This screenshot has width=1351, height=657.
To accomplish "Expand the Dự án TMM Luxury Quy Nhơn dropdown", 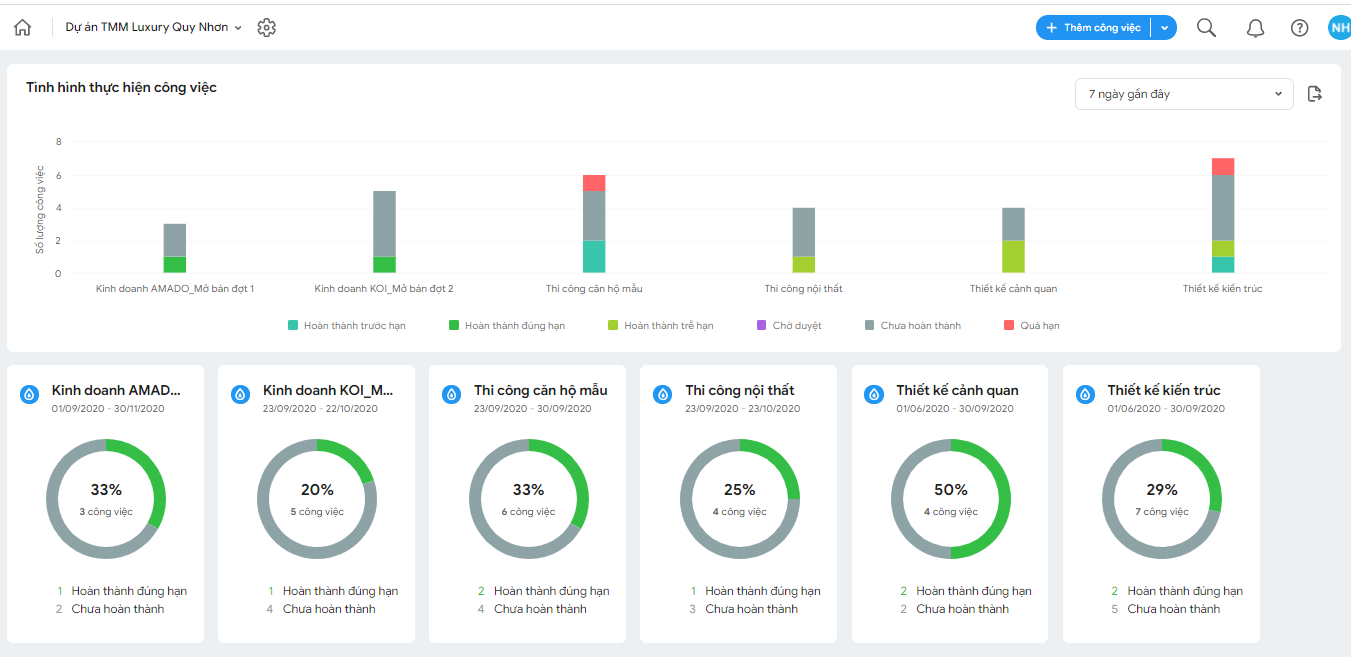I will click(x=154, y=28).
